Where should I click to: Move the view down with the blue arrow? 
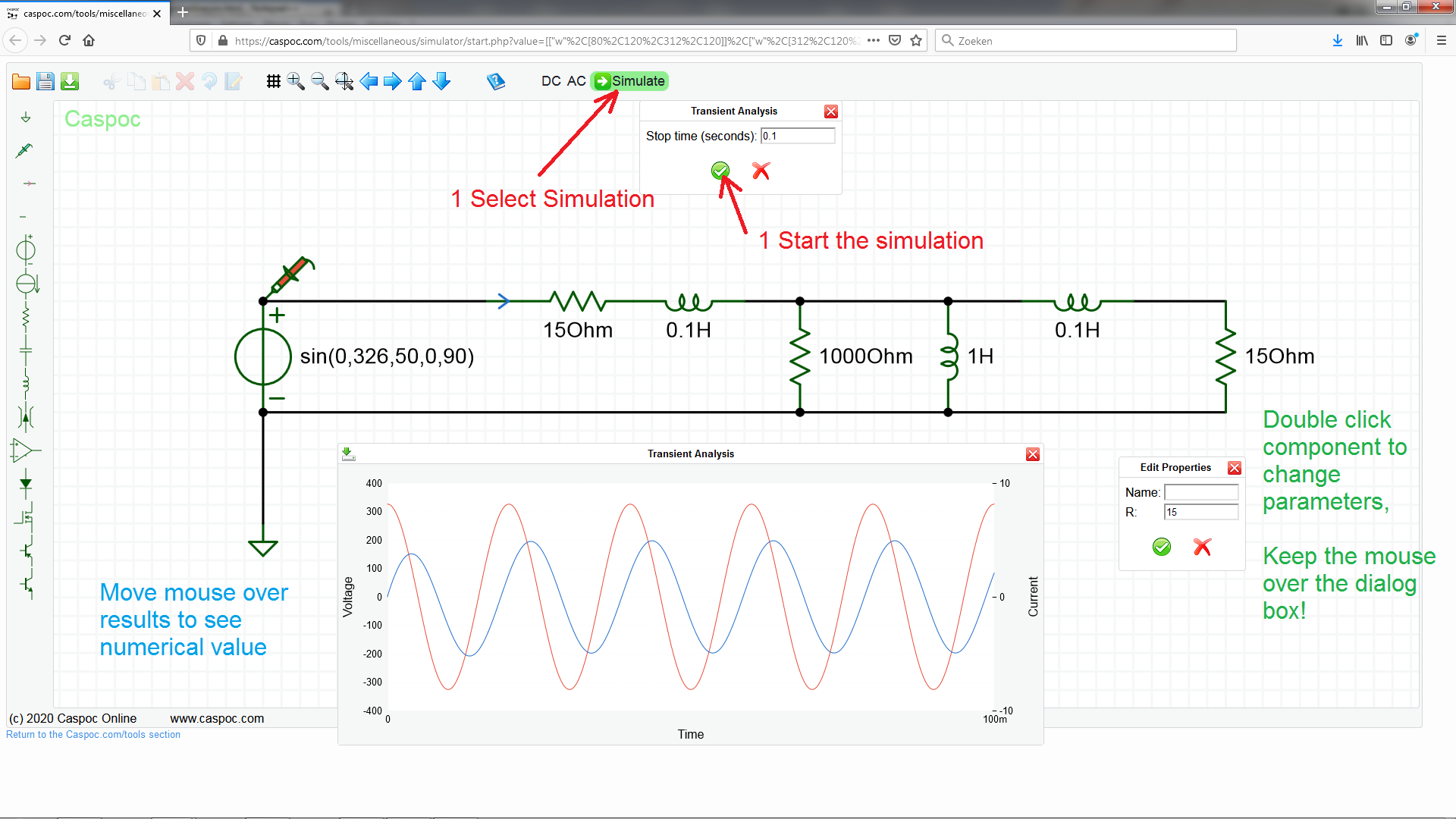click(441, 82)
